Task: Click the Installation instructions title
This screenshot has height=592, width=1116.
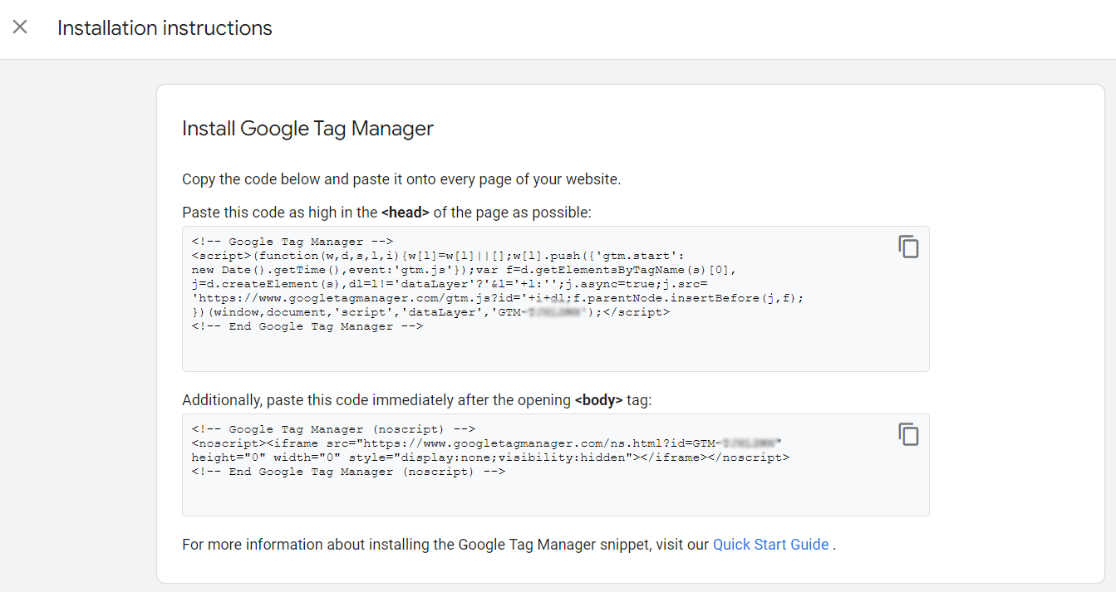Action: [164, 27]
